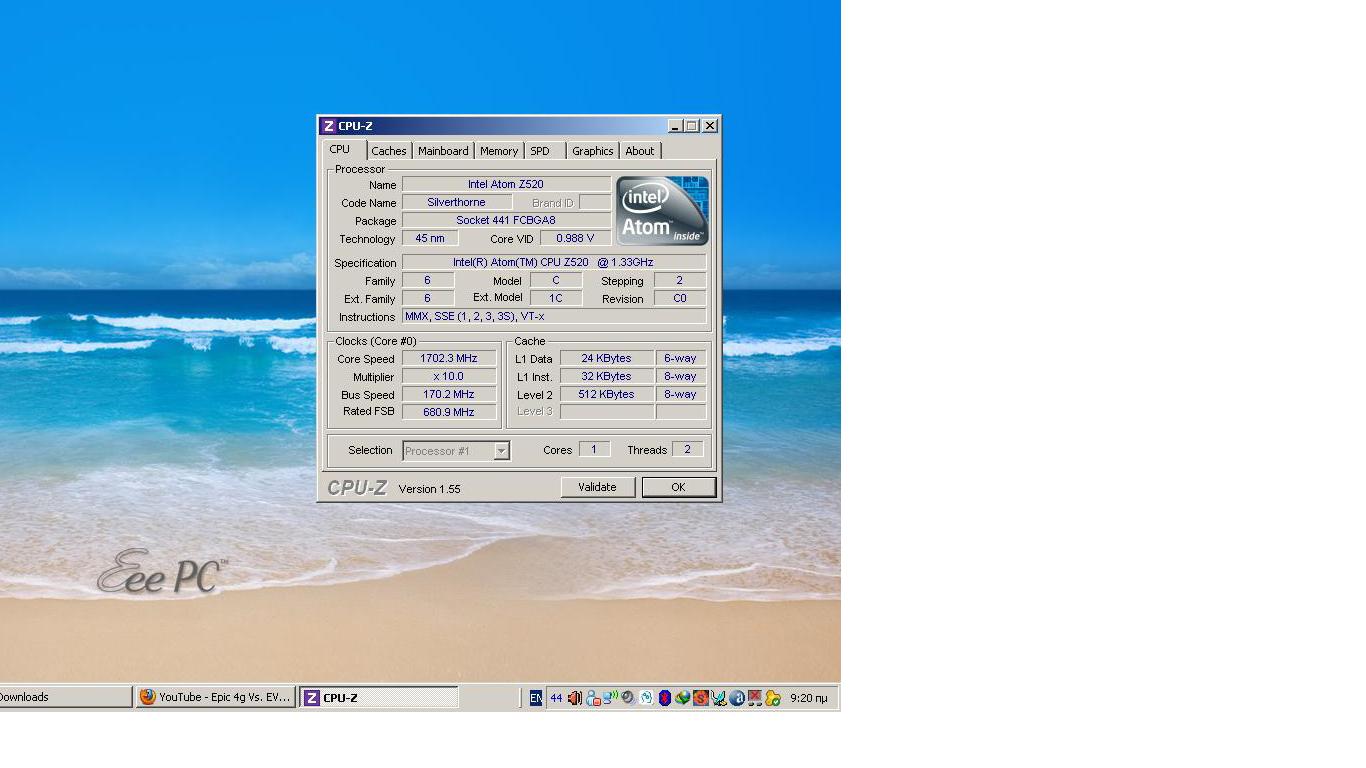The height and width of the screenshot is (768, 1366).
Task: Click the Validate button
Action: (x=597, y=487)
